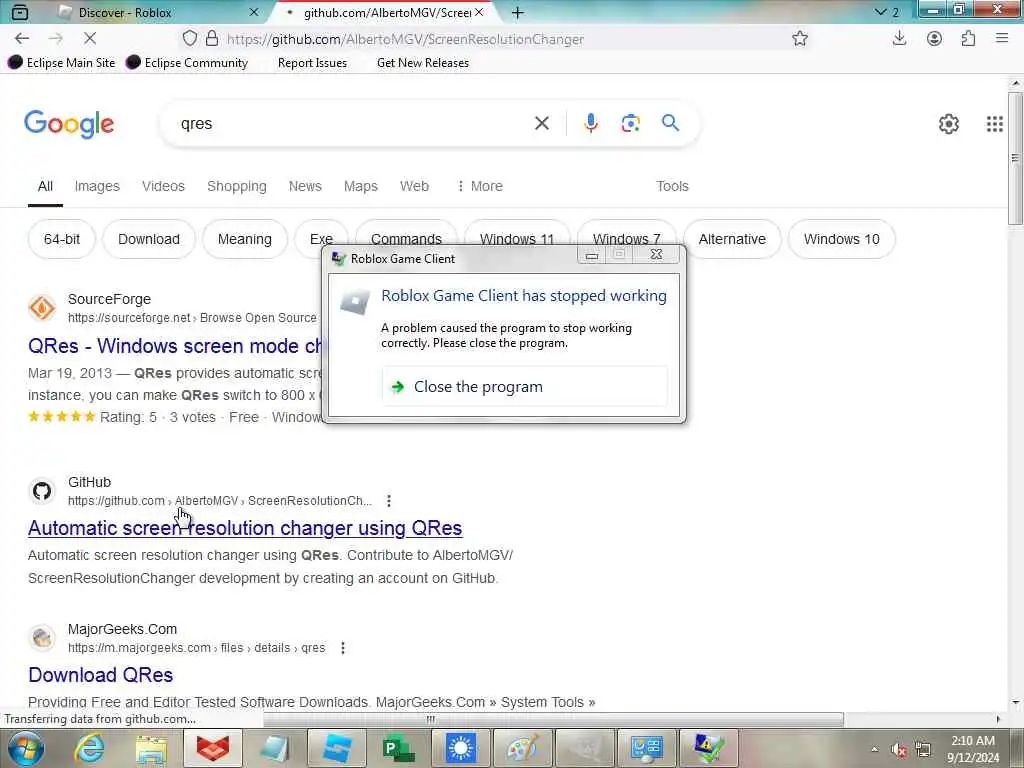Click Close the program in Roblox dialog
The width and height of the screenshot is (1024, 768).
tap(524, 387)
